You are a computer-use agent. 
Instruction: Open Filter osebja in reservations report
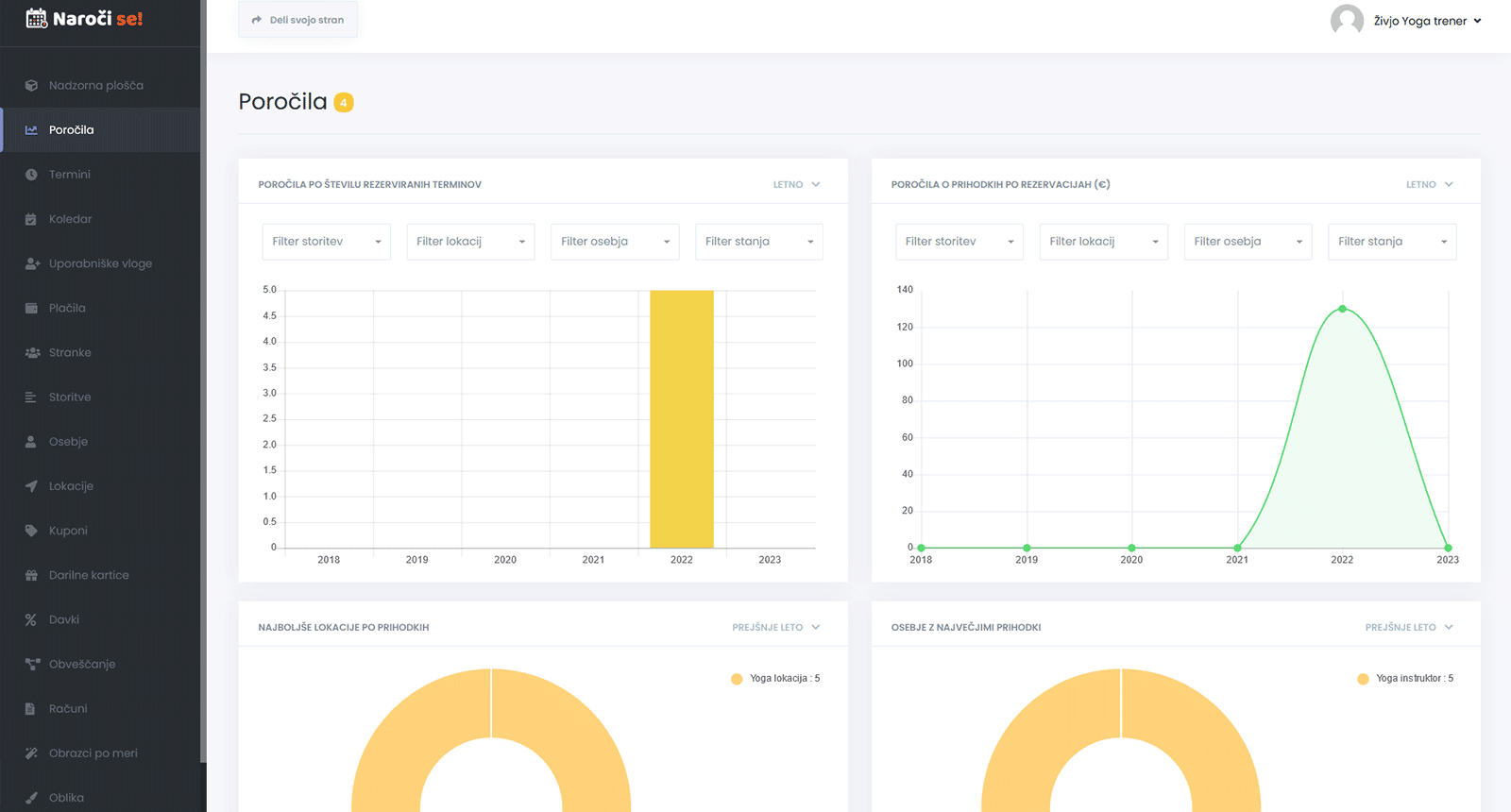tap(615, 242)
